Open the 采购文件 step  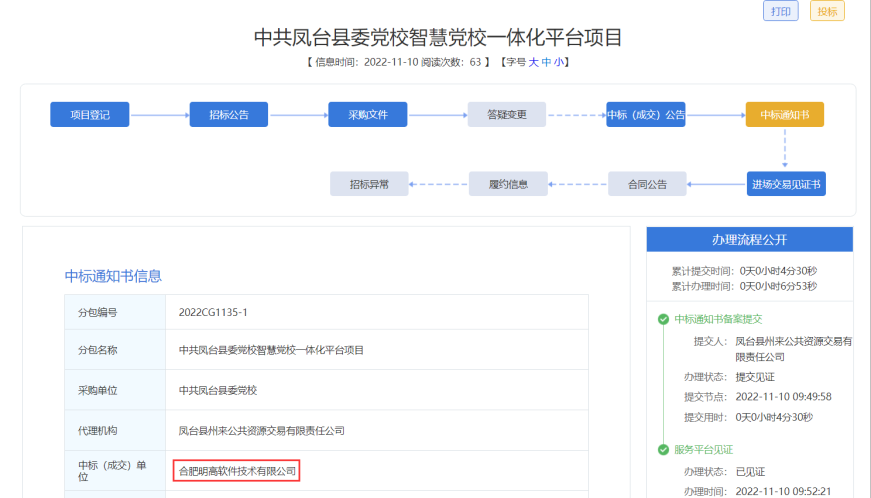click(368, 114)
